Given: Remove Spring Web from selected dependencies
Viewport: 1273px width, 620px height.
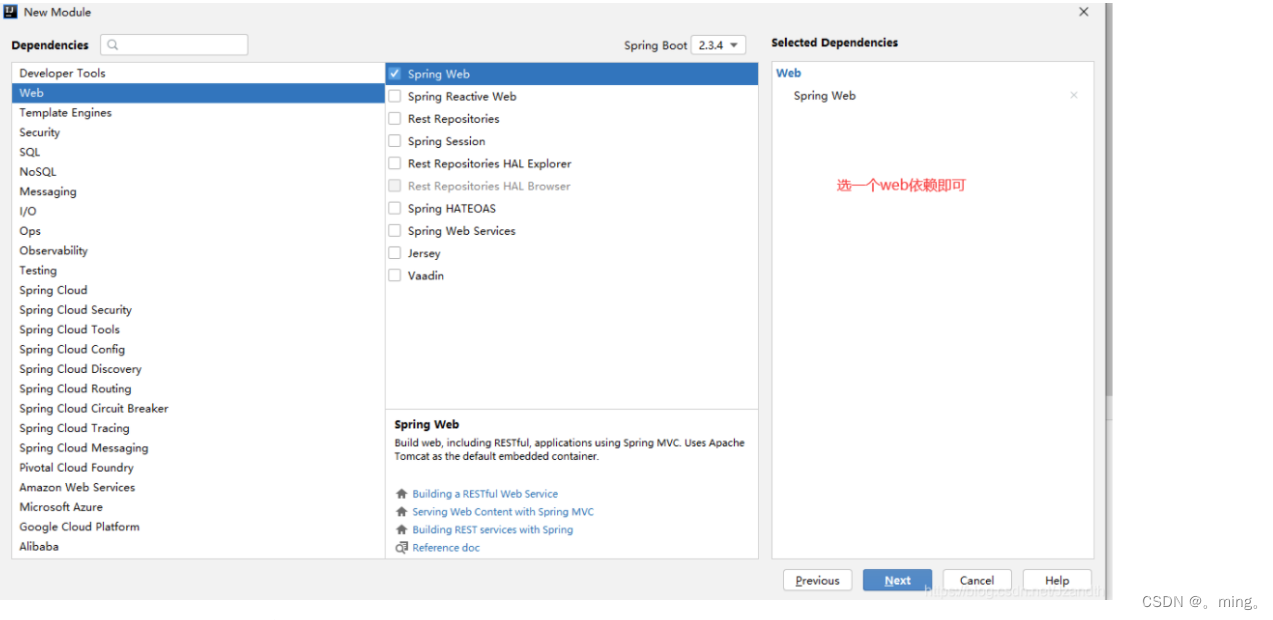Looking at the screenshot, I should (x=1074, y=96).
